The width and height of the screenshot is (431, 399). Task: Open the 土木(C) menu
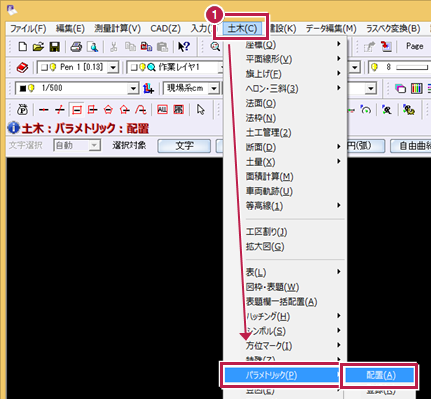(x=242, y=29)
